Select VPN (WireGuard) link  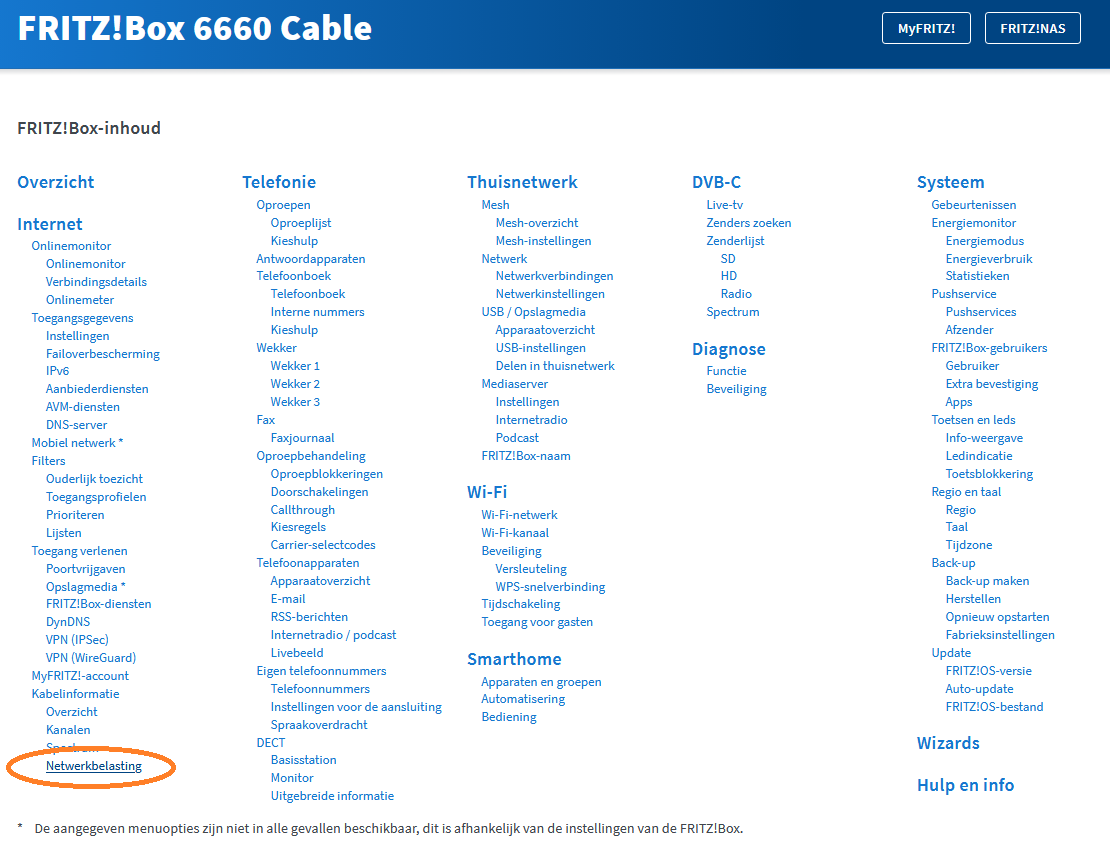coord(91,658)
